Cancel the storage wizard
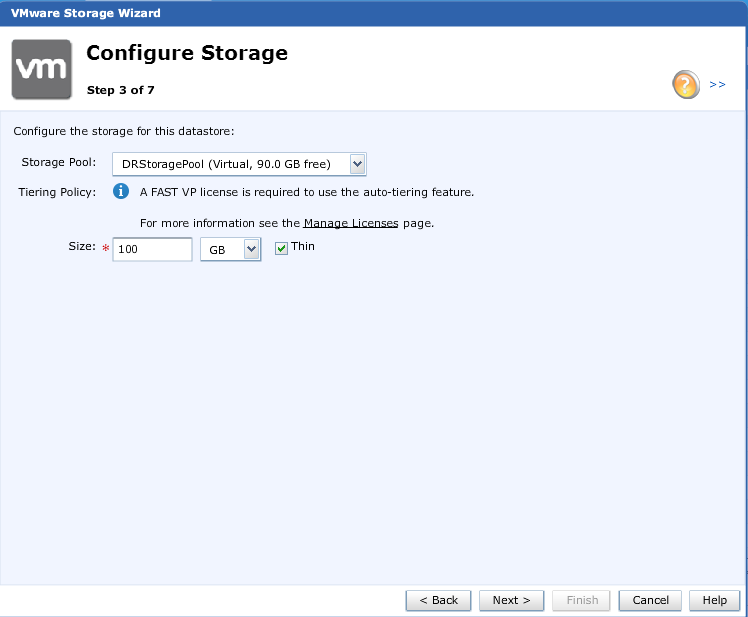 click(650, 600)
